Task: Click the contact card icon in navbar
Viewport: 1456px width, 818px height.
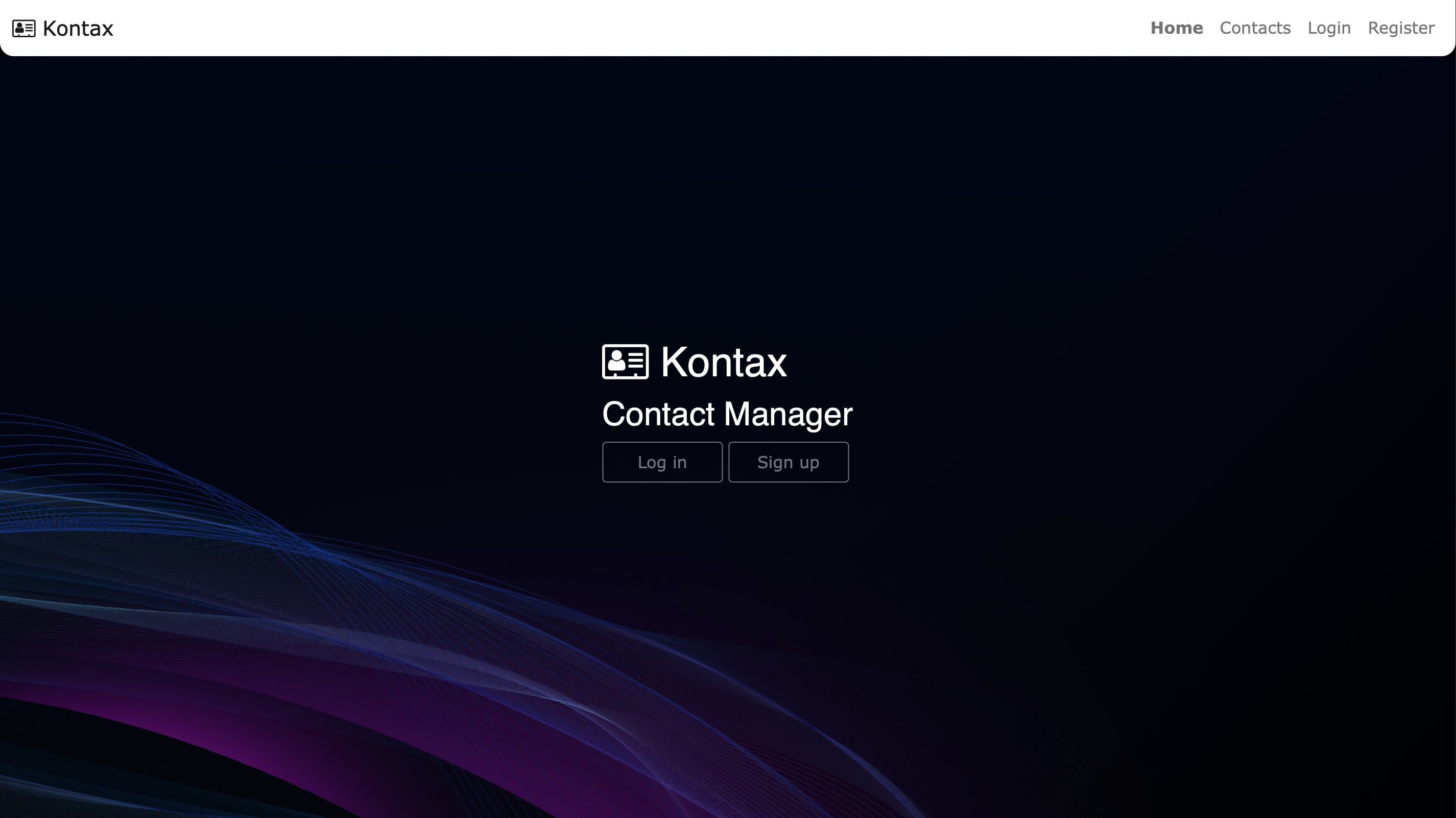Action: click(x=23, y=28)
